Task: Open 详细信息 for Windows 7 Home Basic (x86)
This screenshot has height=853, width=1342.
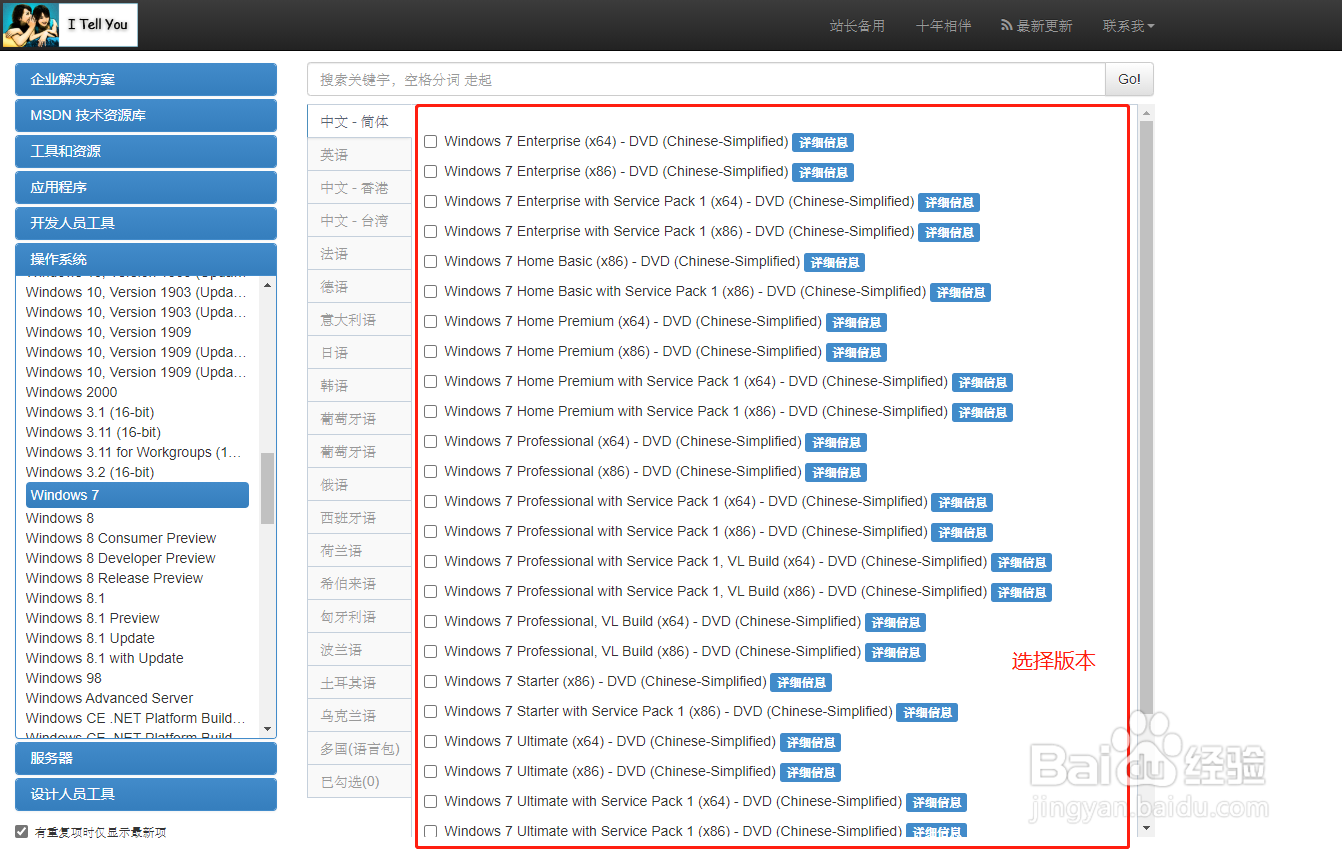Action: point(835,263)
